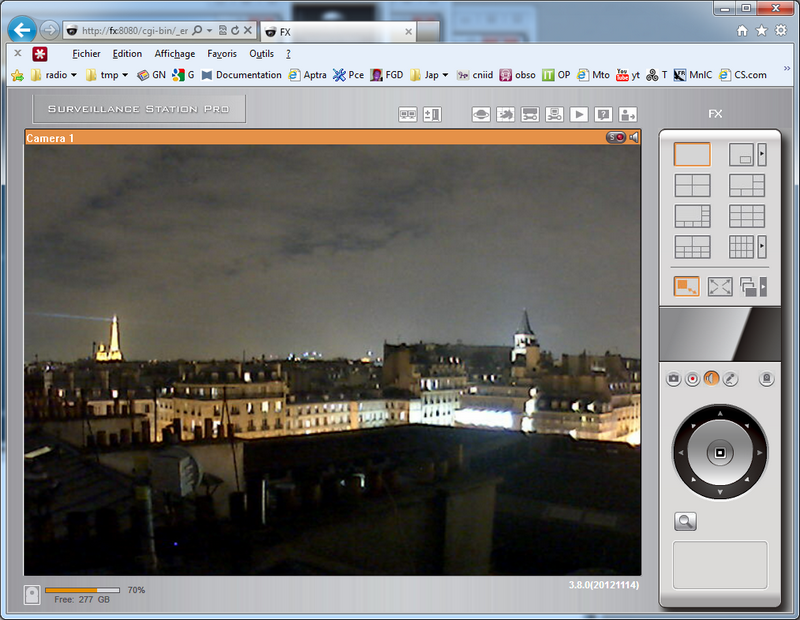Mute the Camera 1 speaker icon
The height and width of the screenshot is (620, 800).
click(x=634, y=137)
